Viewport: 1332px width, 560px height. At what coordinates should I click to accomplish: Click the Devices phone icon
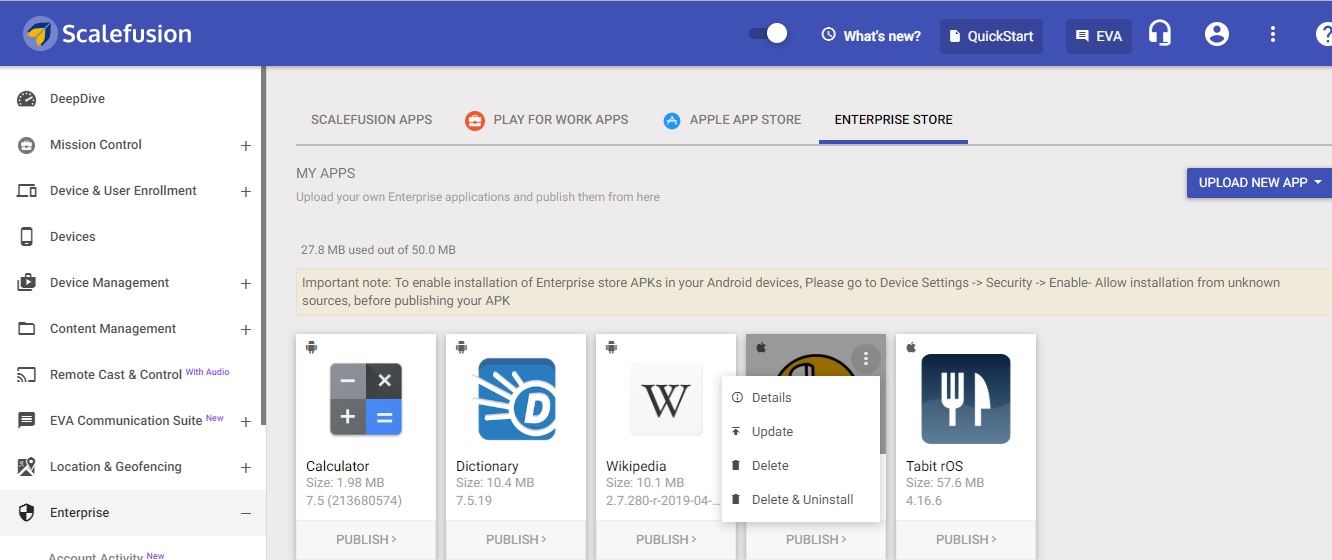pos(27,237)
